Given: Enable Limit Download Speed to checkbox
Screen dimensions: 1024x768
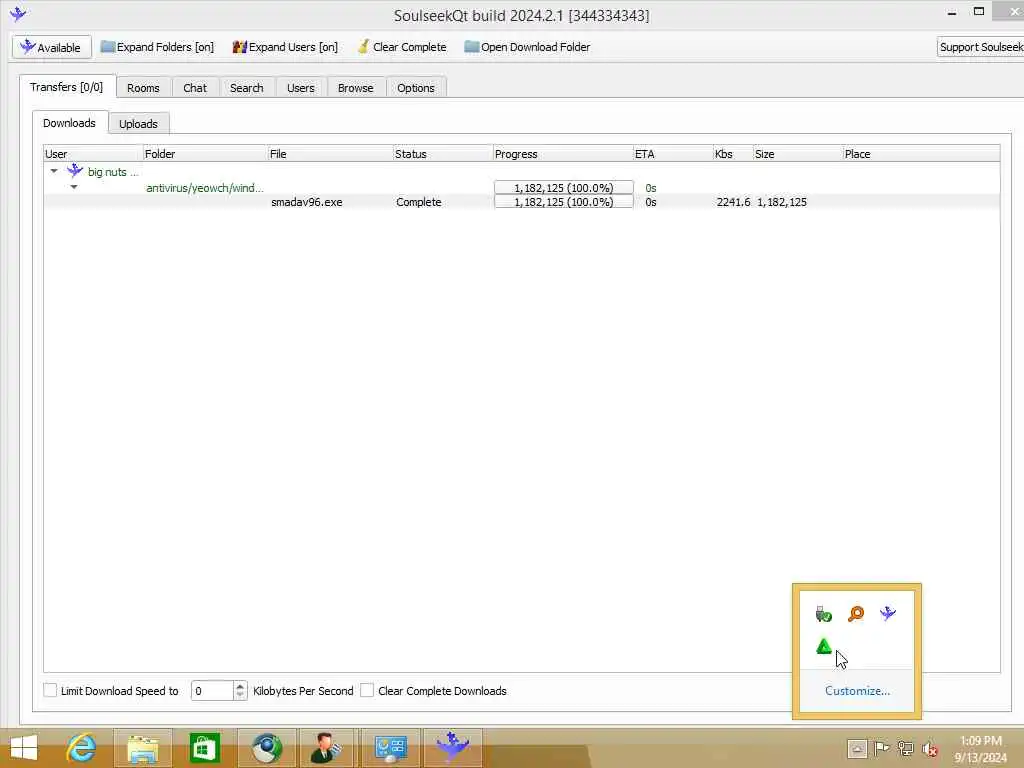Looking at the screenshot, I should click(x=50, y=690).
